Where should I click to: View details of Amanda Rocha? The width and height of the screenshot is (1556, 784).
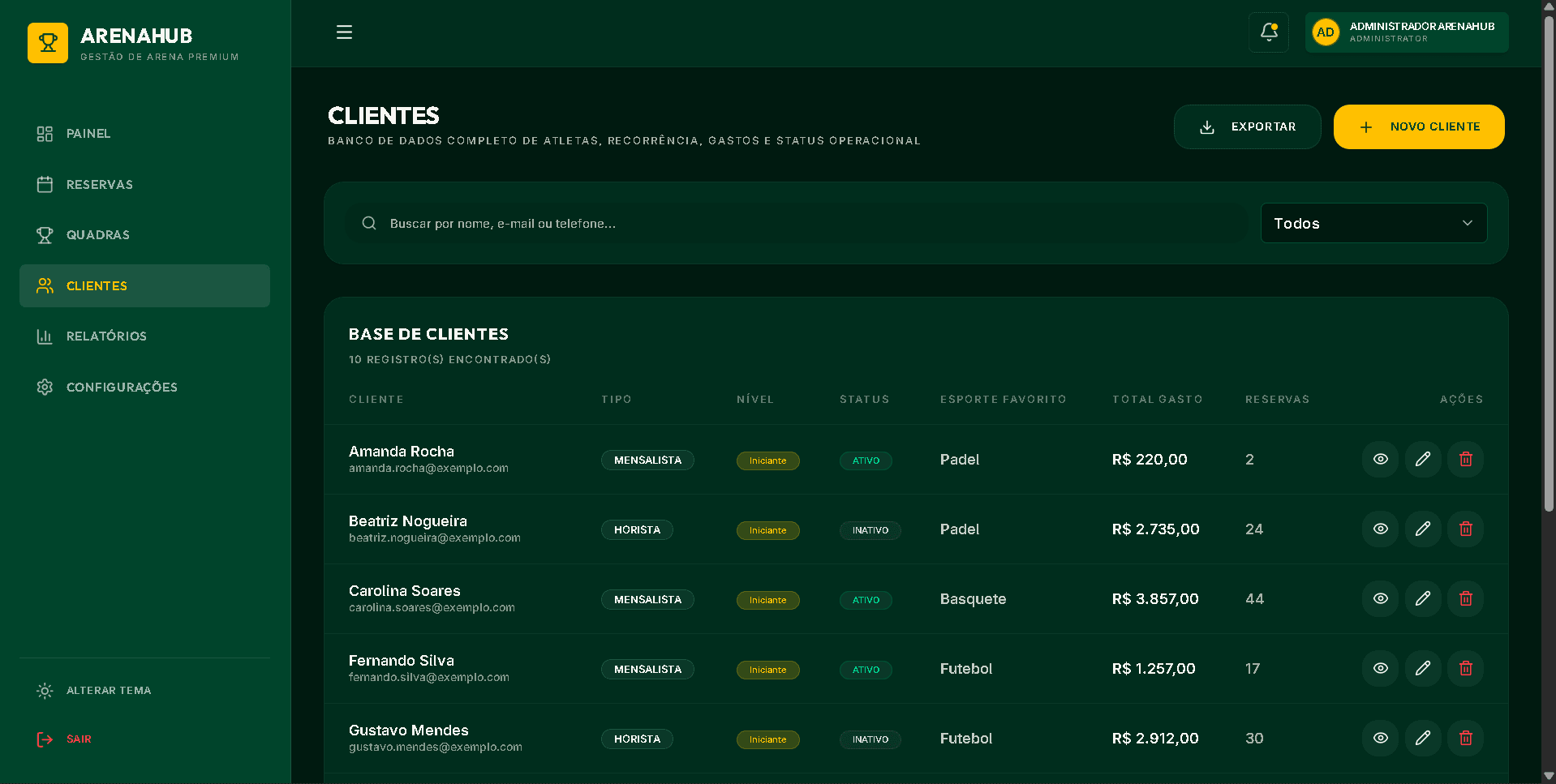tap(1380, 460)
